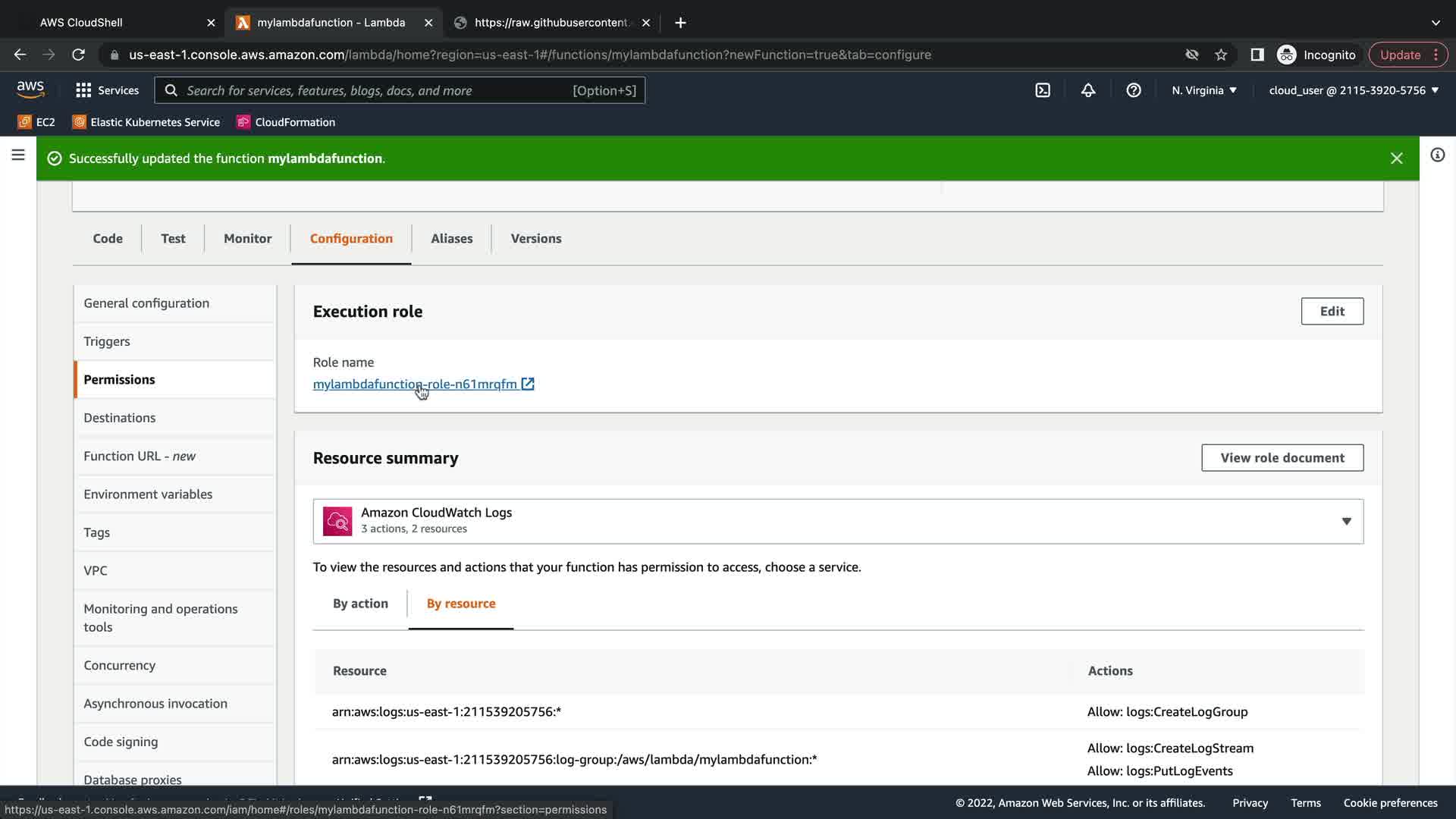Image resolution: width=1456 pixels, height=819 pixels.
Task: Select Environment variables in side menu
Action: pyautogui.click(x=148, y=494)
